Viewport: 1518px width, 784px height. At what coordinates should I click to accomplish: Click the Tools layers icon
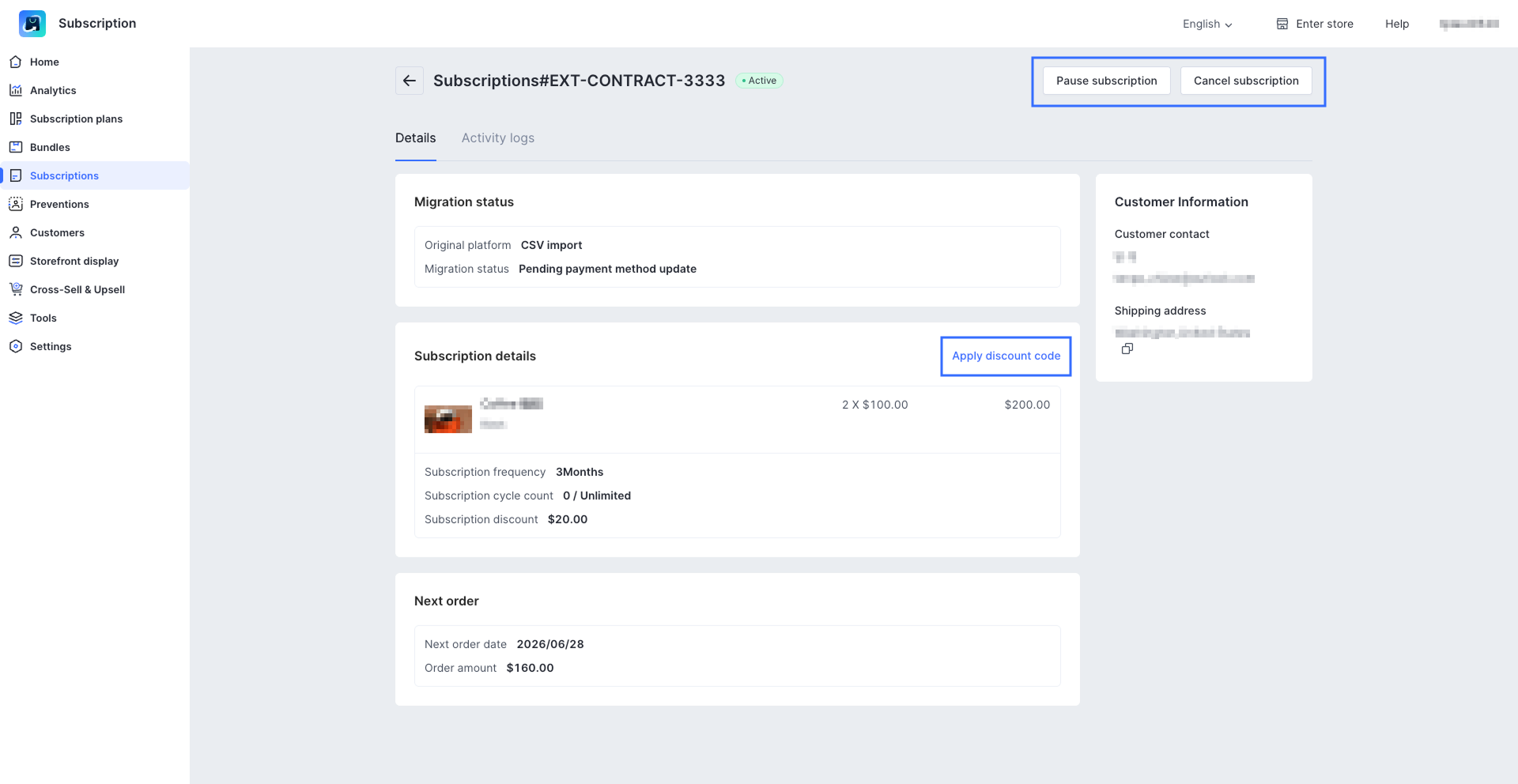coord(16,318)
